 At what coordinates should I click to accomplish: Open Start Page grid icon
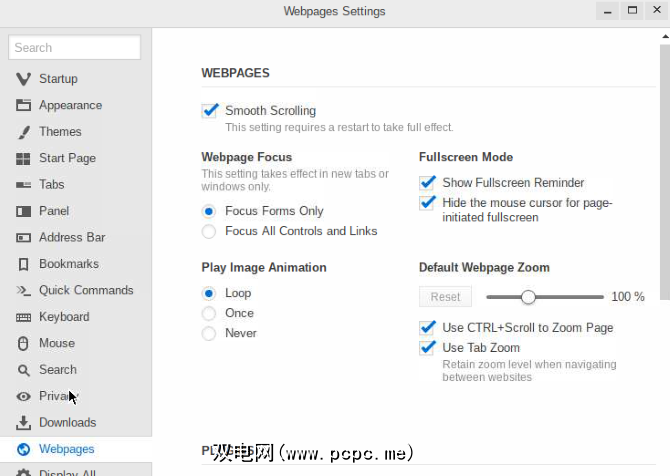(22, 158)
